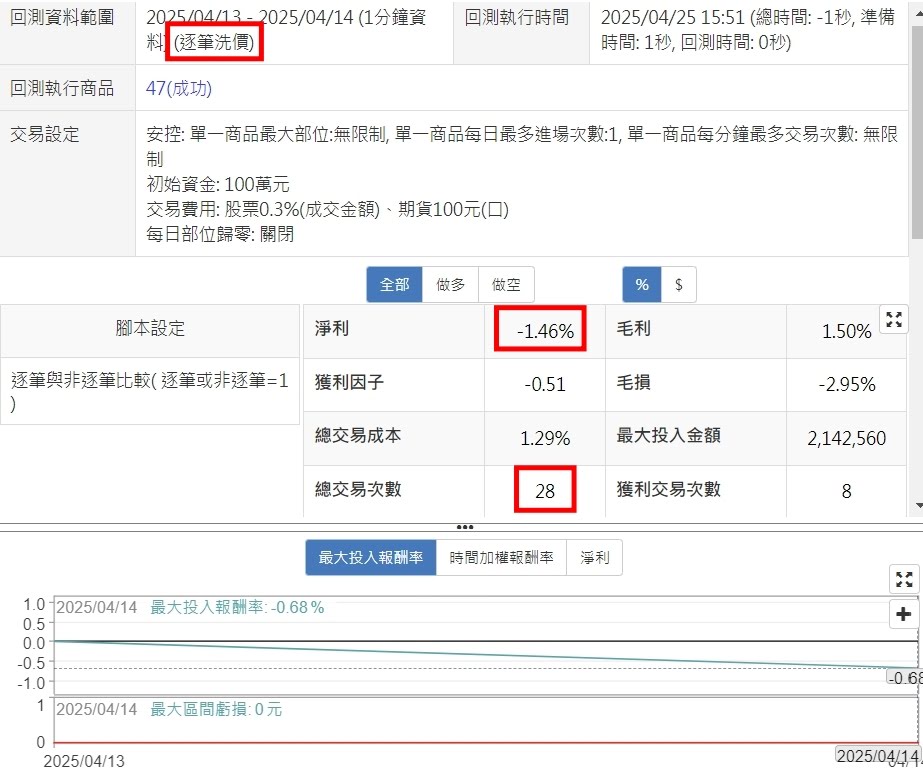Show values in dollars with $ button
This screenshot has width=923, height=773.
click(x=679, y=285)
